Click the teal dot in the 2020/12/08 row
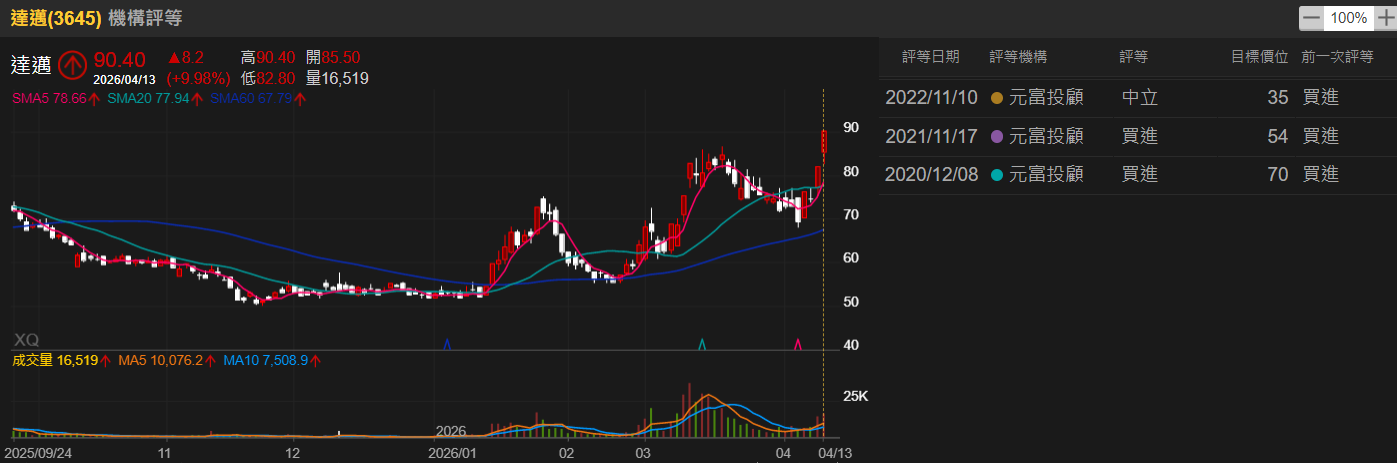1397x463 pixels. pyautogui.click(x=995, y=174)
